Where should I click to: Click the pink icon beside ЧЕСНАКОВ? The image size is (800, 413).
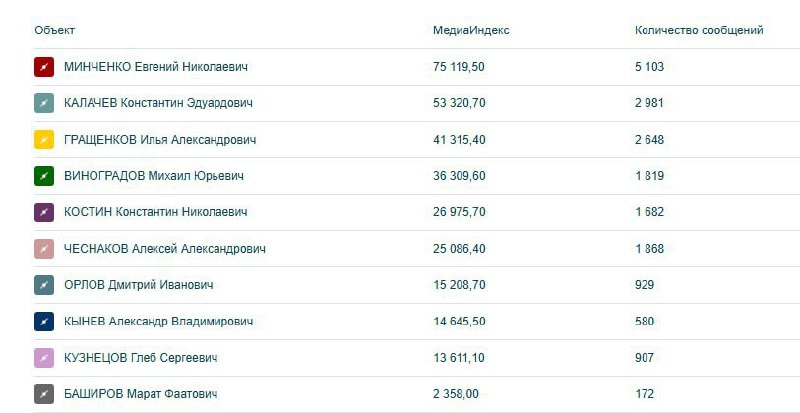click(x=44, y=249)
